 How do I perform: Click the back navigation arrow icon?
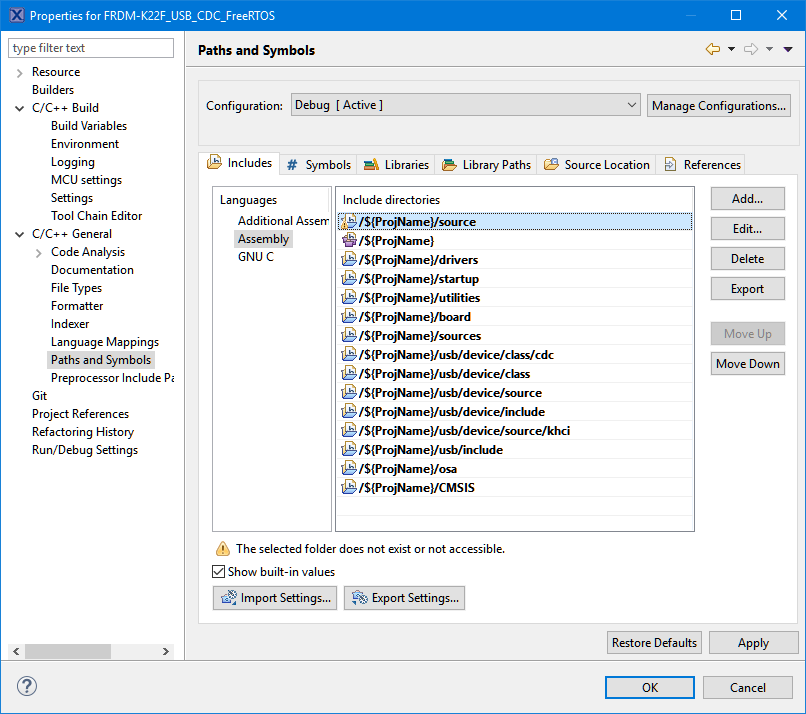coord(712,49)
